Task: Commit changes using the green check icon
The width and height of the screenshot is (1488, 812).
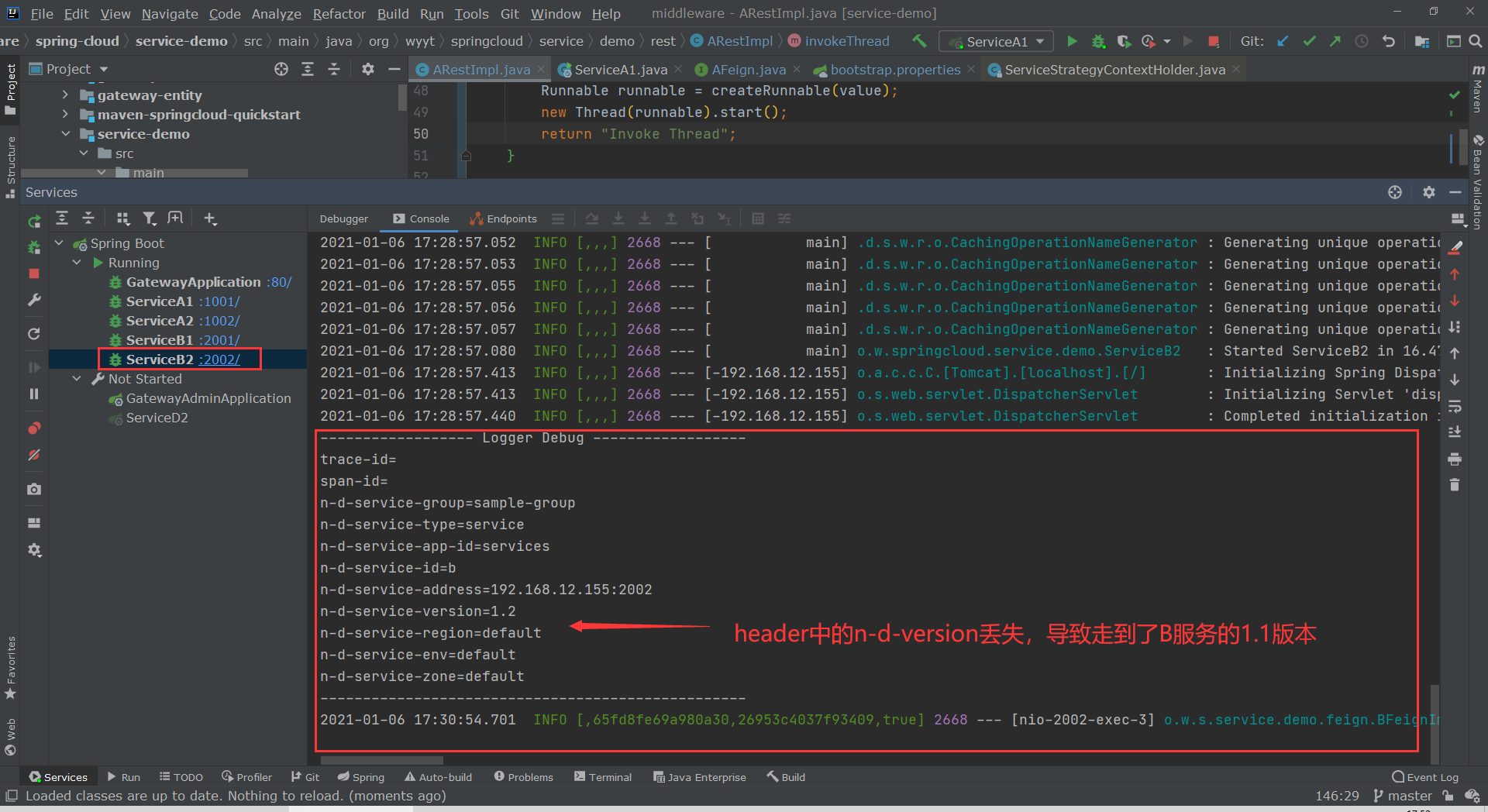Action: (1309, 41)
